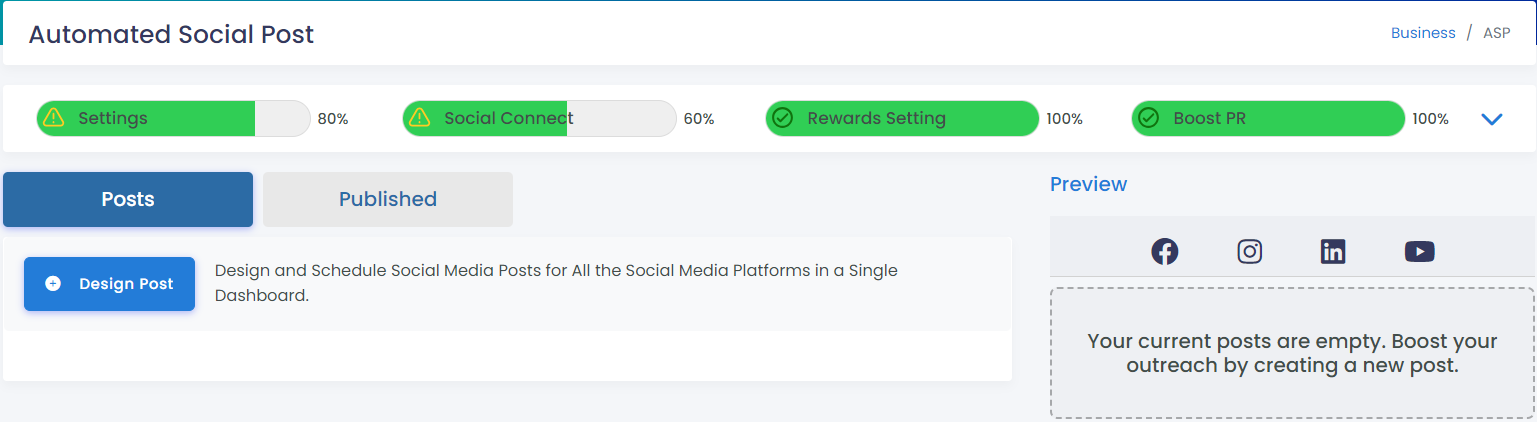This screenshot has width=1537, height=422.
Task: Click the Design Post button
Action: click(x=109, y=284)
